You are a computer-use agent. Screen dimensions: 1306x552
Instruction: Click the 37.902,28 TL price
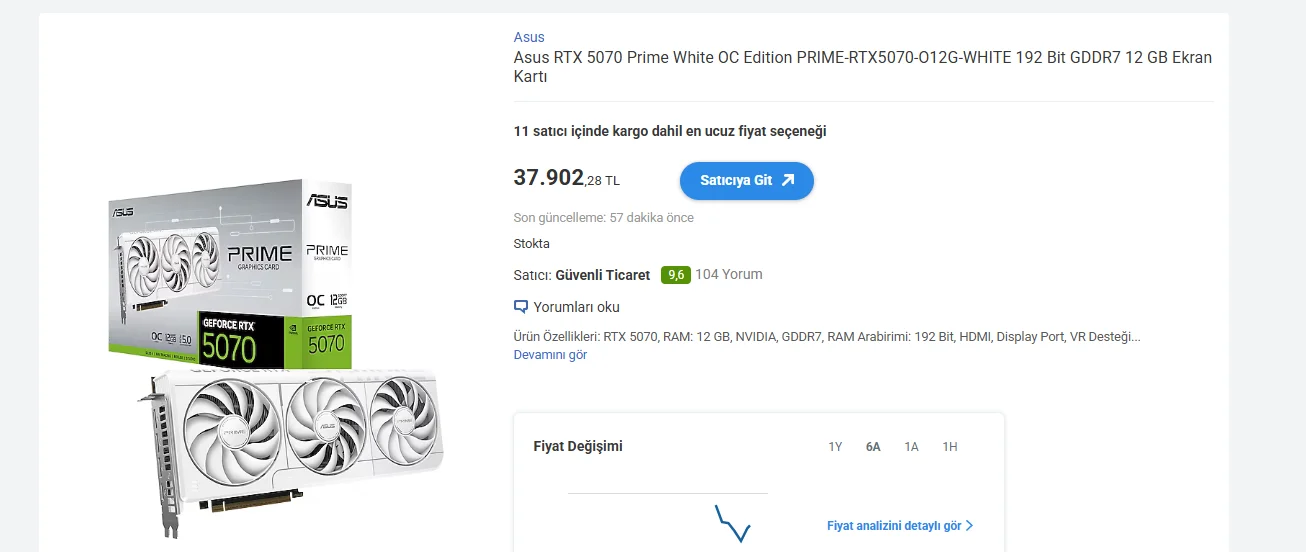pos(566,179)
